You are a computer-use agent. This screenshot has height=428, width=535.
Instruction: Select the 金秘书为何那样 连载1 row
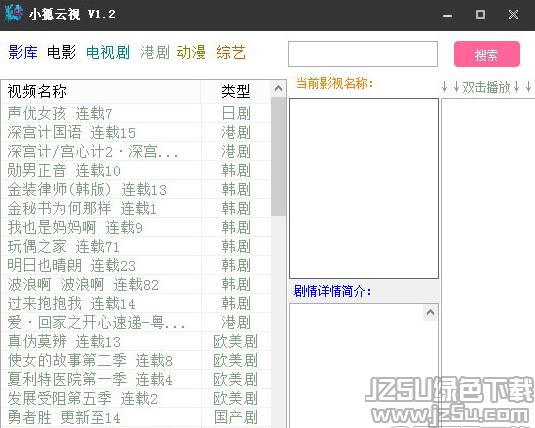pyautogui.click(x=136, y=208)
